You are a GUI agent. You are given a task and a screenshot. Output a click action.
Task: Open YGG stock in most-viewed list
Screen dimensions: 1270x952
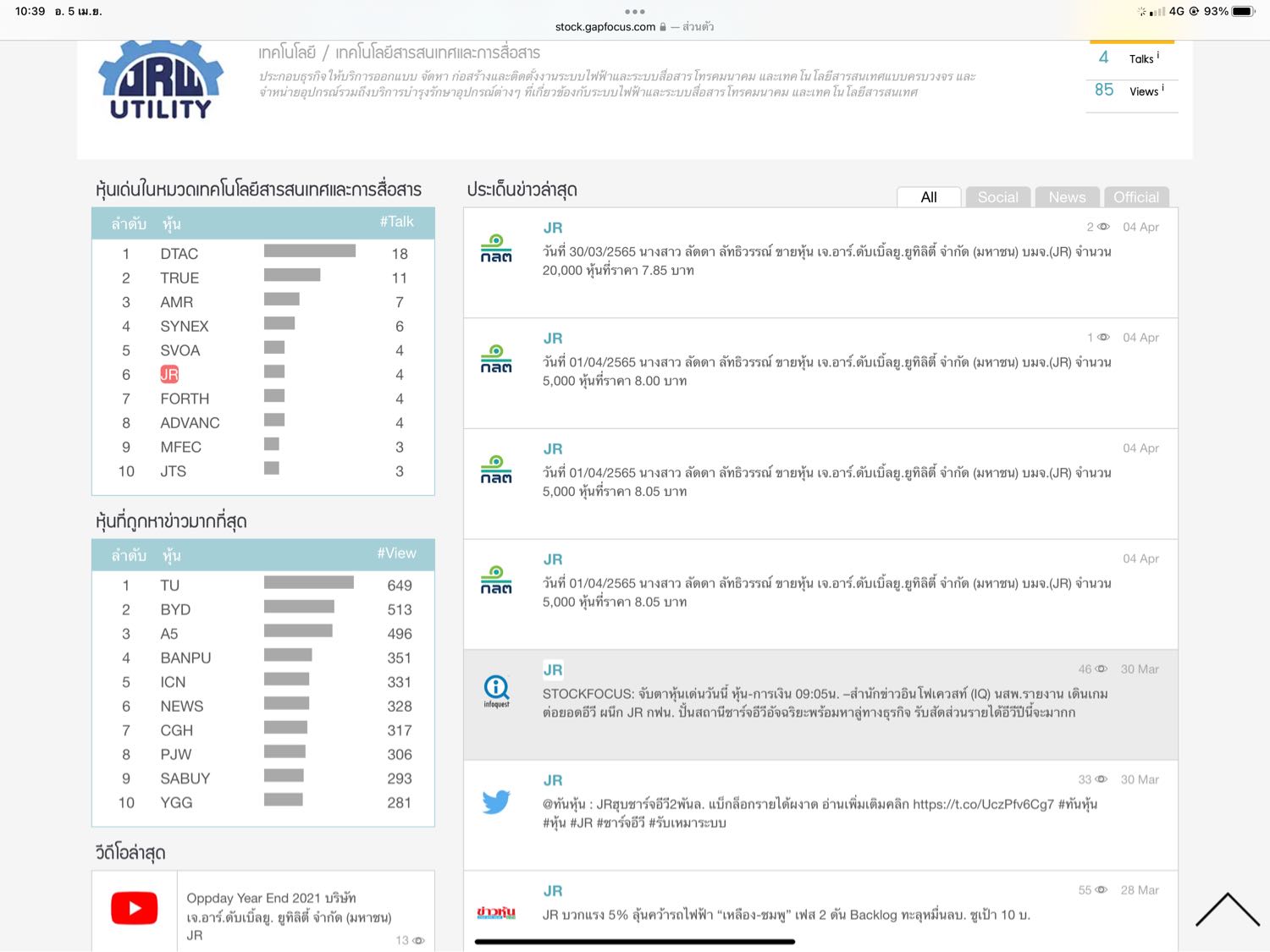coord(176,803)
